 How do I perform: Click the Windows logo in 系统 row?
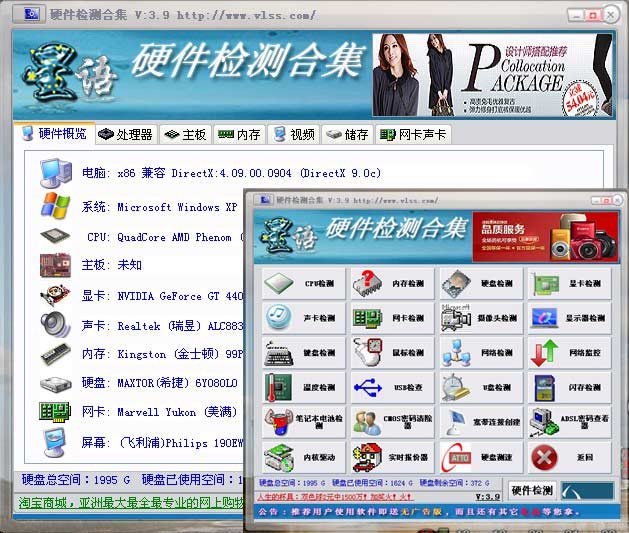click(x=56, y=206)
